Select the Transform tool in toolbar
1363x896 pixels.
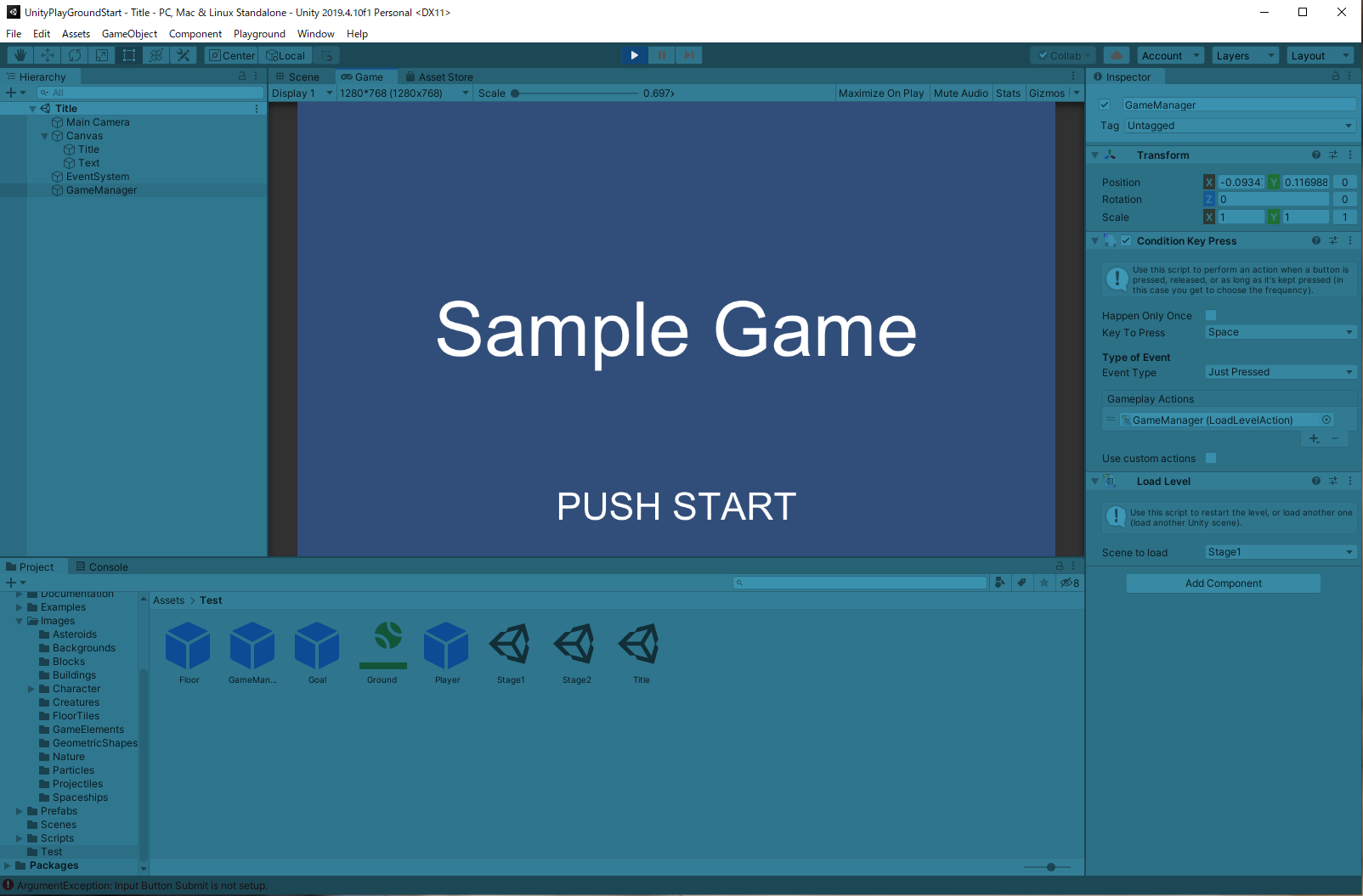pos(156,55)
